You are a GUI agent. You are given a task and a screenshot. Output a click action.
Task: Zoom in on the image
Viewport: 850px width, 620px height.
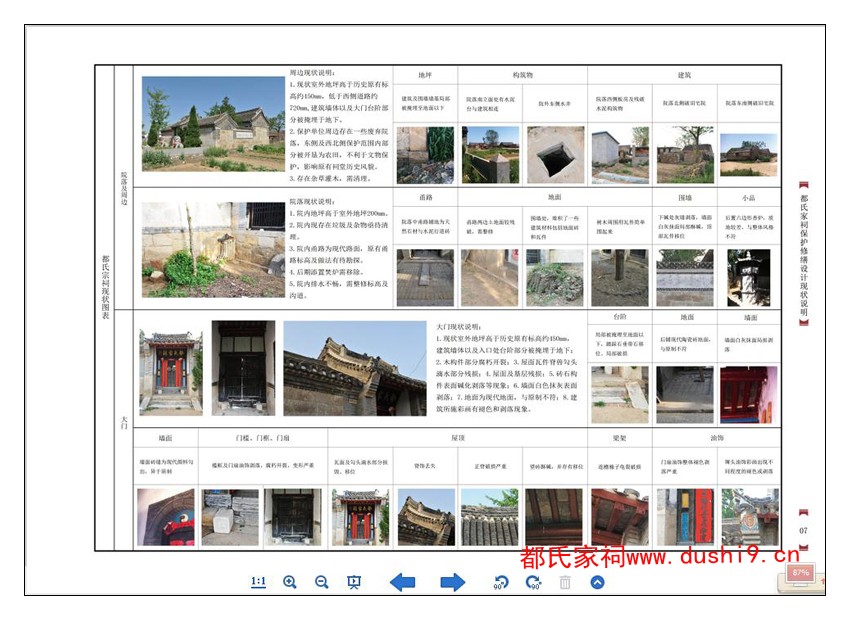click(290, 582)
